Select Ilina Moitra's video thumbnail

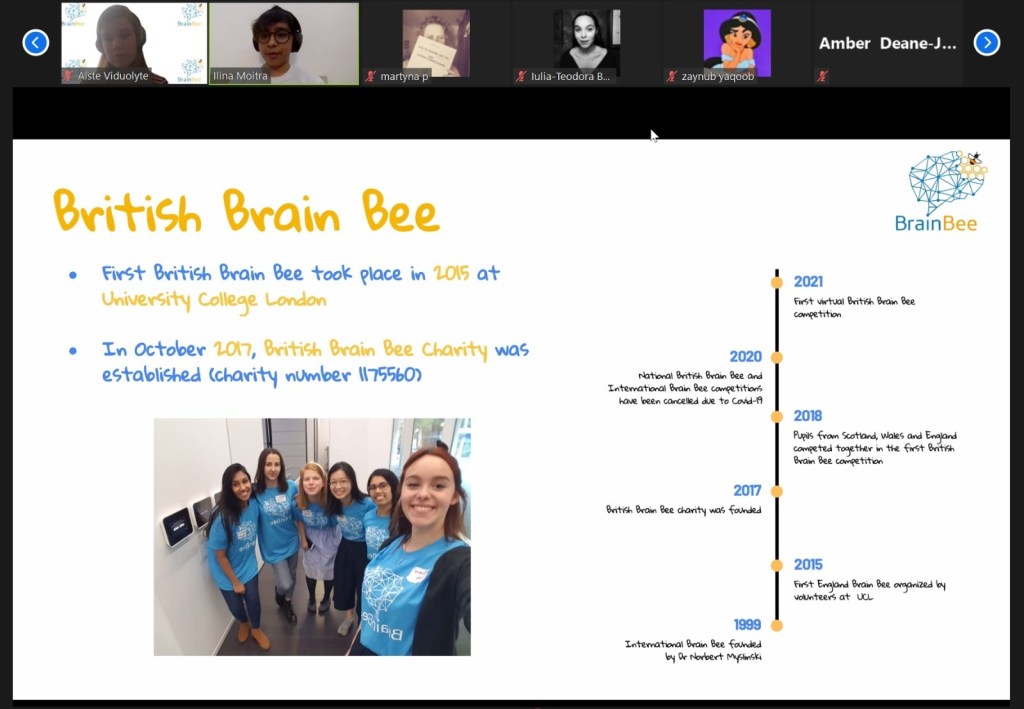point(284,40)
